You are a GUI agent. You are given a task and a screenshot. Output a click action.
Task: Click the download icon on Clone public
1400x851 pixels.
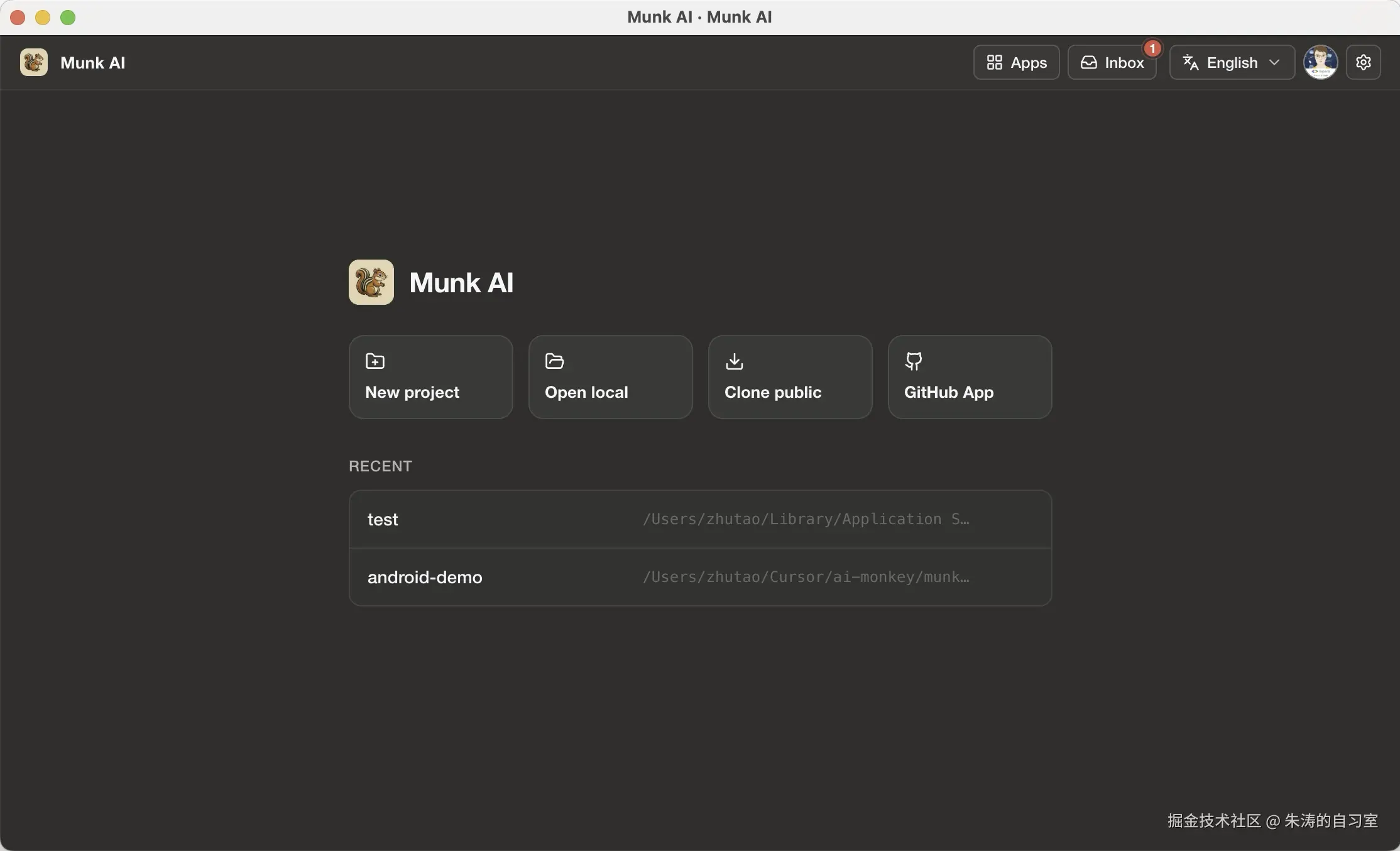[734, 361]
